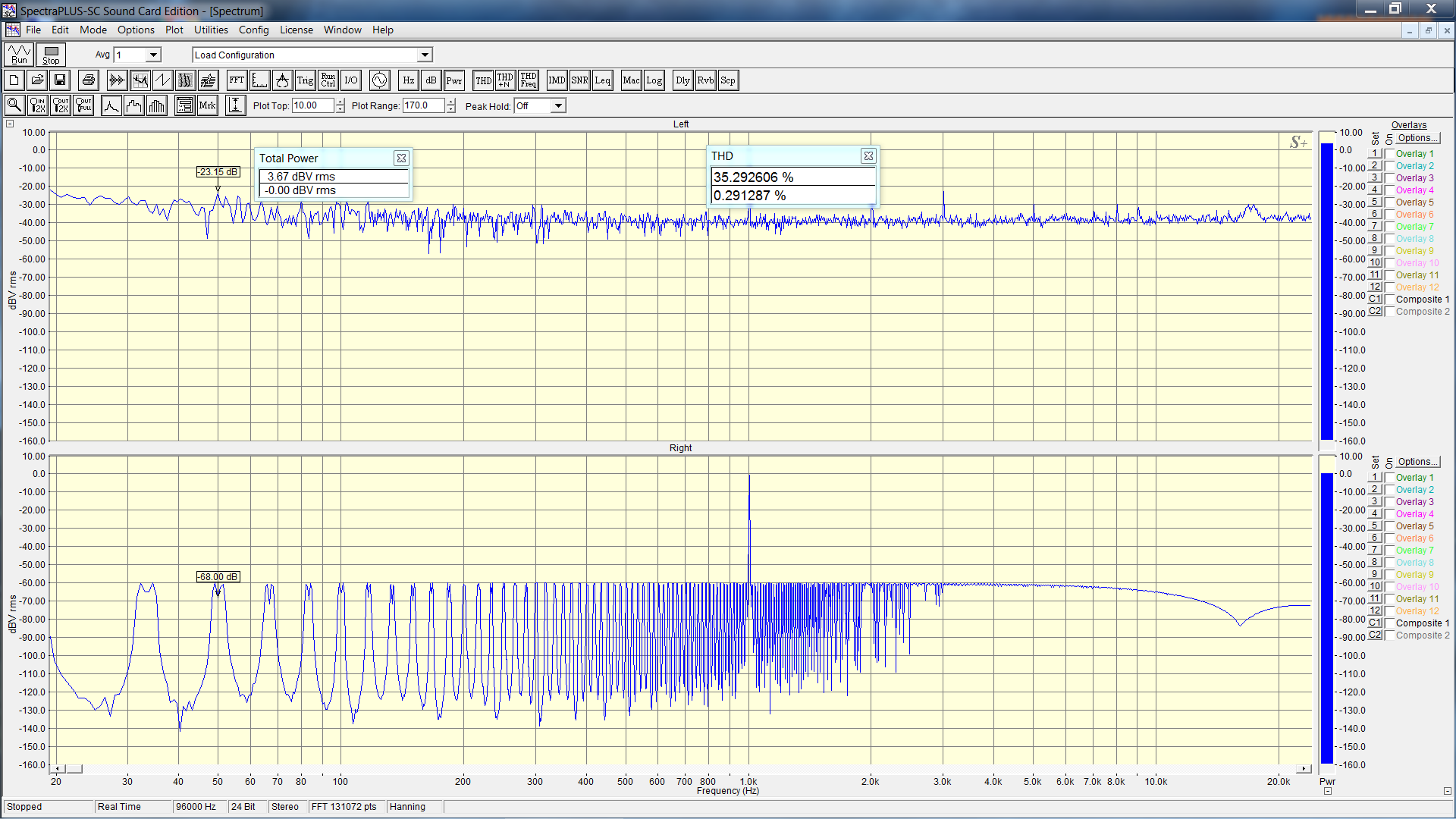Screen dimensions: 1456x819
Task: Click the magnifier zoom icon
Action: pos(14,105)
